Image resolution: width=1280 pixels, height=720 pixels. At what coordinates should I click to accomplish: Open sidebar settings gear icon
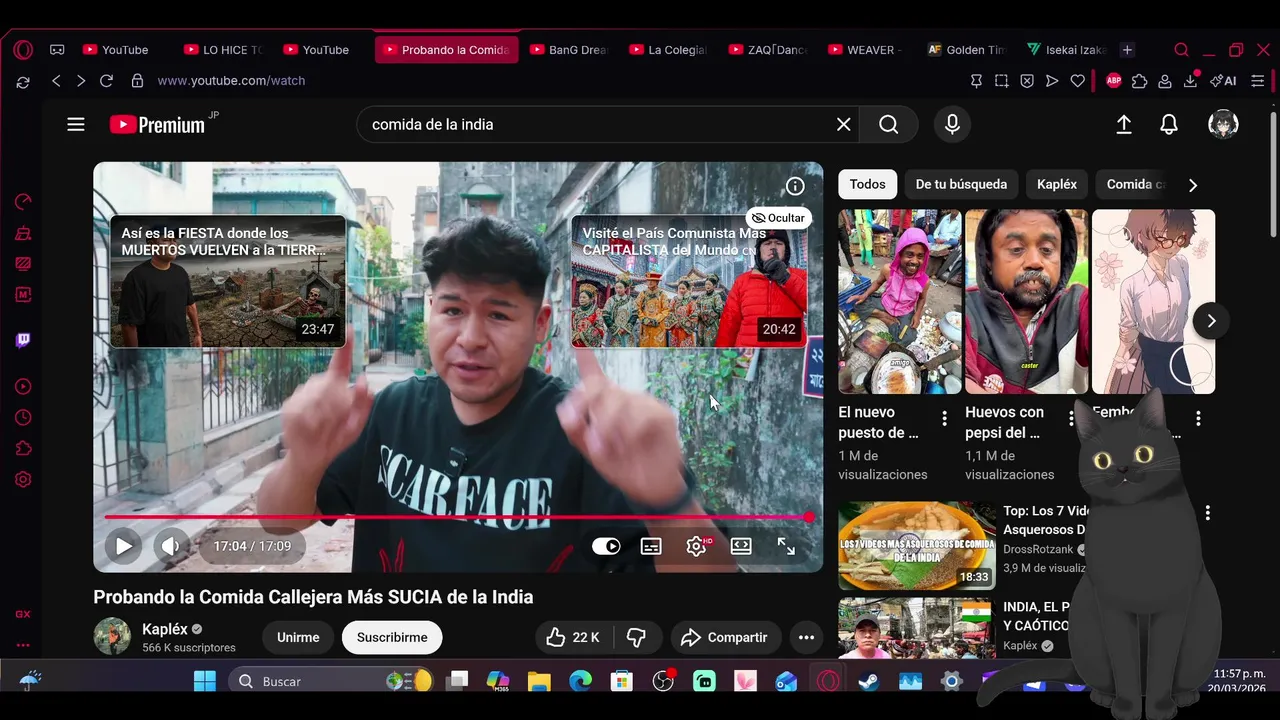(23, 479)
